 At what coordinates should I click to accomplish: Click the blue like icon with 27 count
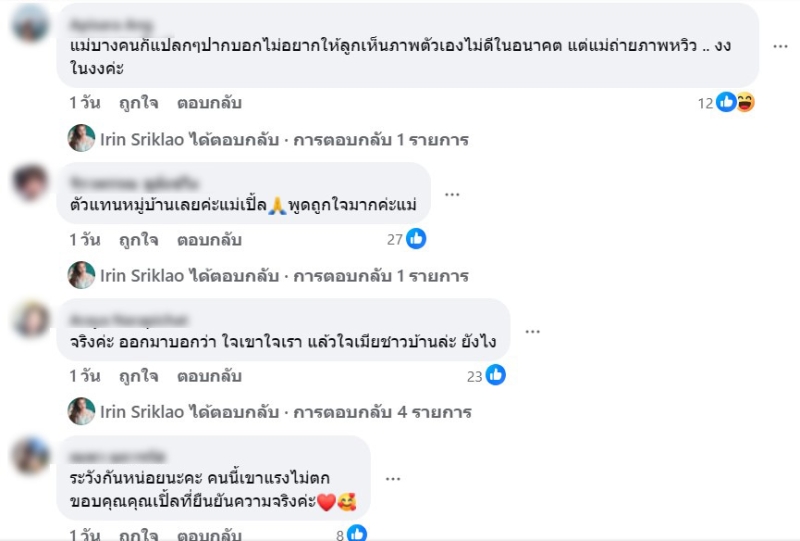(x=416, y=239)
